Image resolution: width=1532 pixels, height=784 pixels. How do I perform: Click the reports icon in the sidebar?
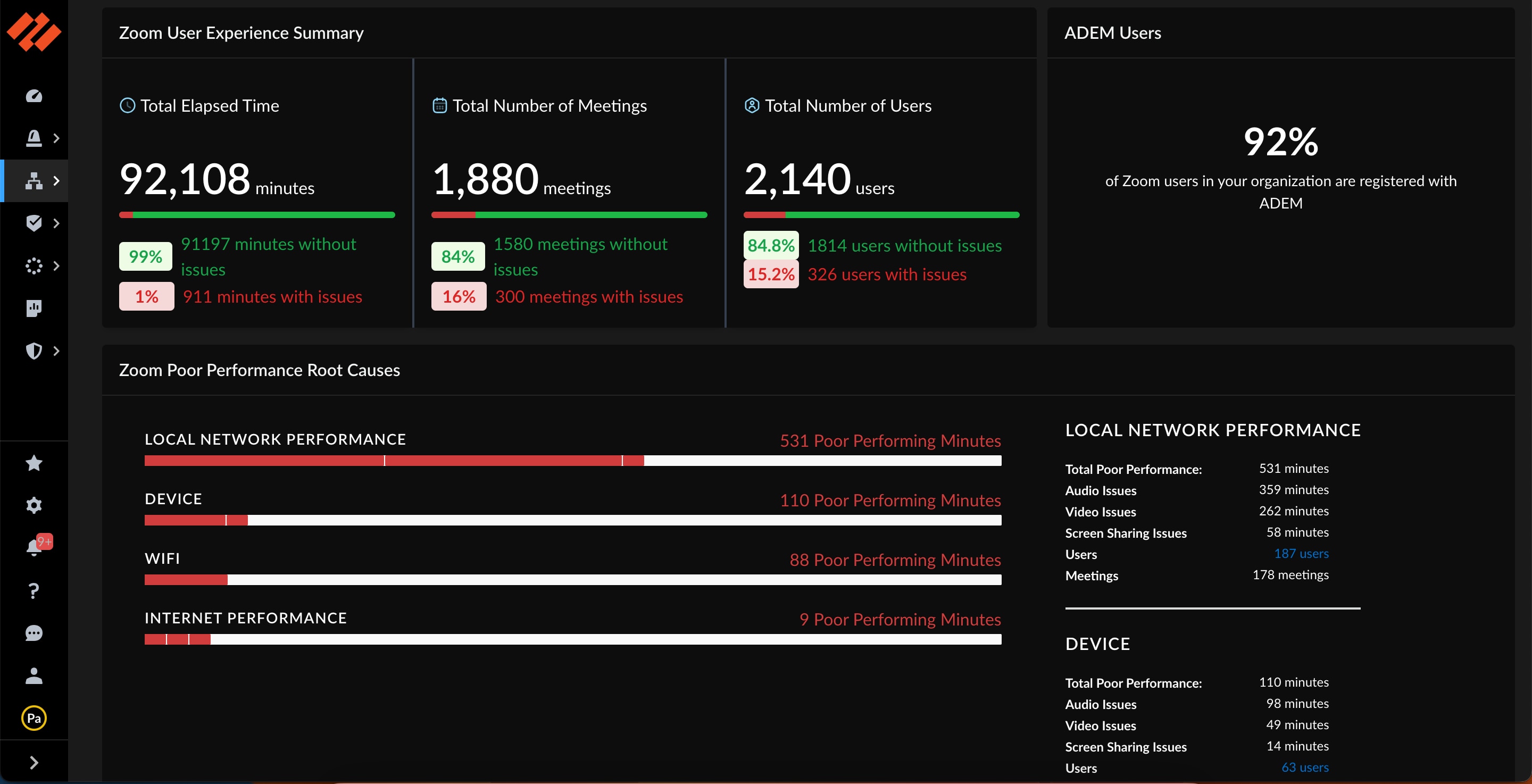pos(34,308)
